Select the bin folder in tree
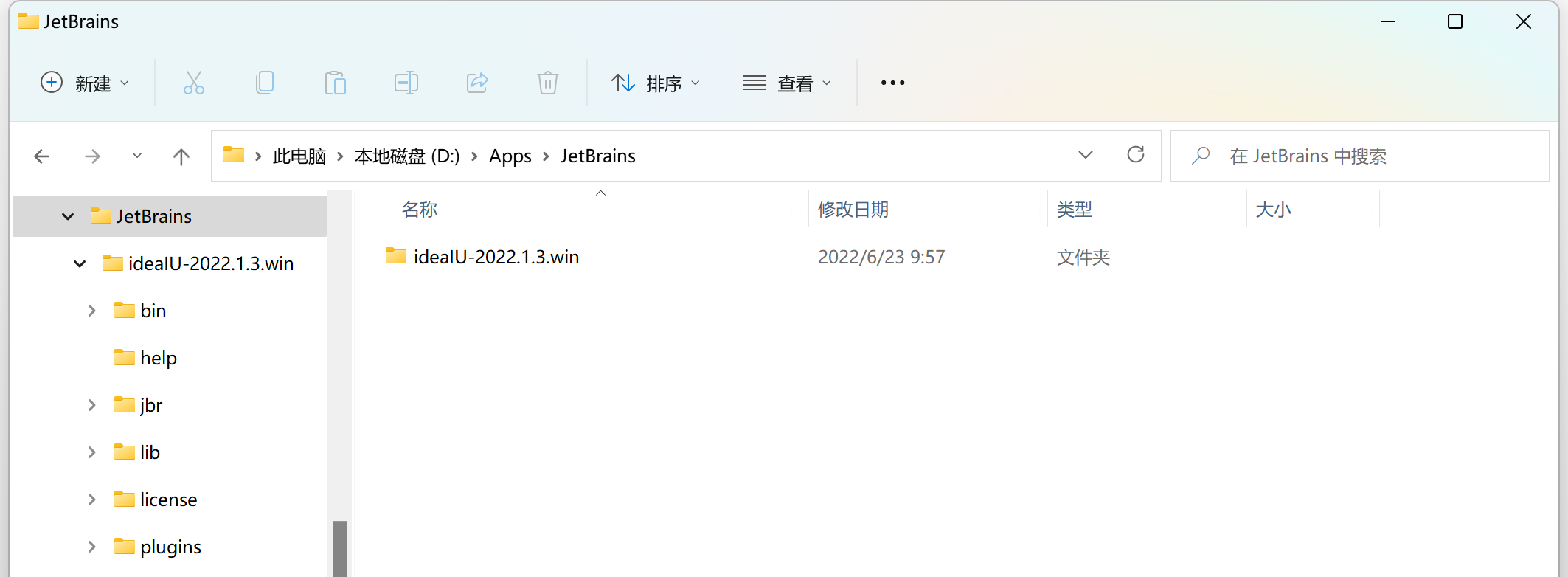This screenshot has width=1568, height=577. pos(140,311)
